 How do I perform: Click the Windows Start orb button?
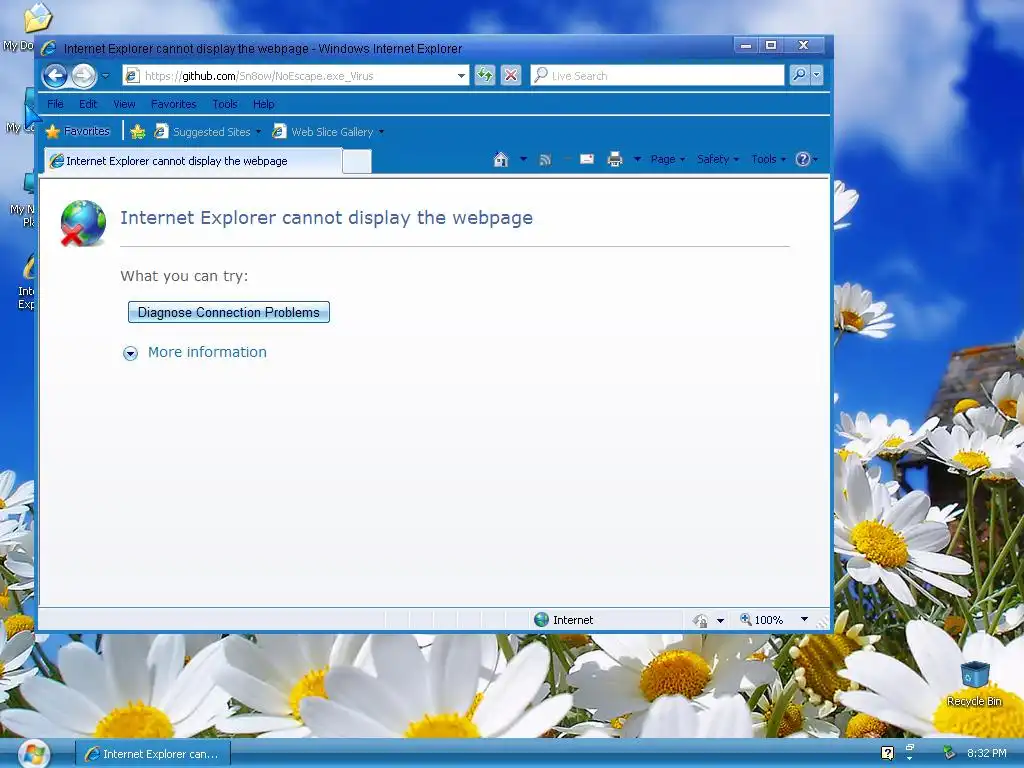[33, 754]
